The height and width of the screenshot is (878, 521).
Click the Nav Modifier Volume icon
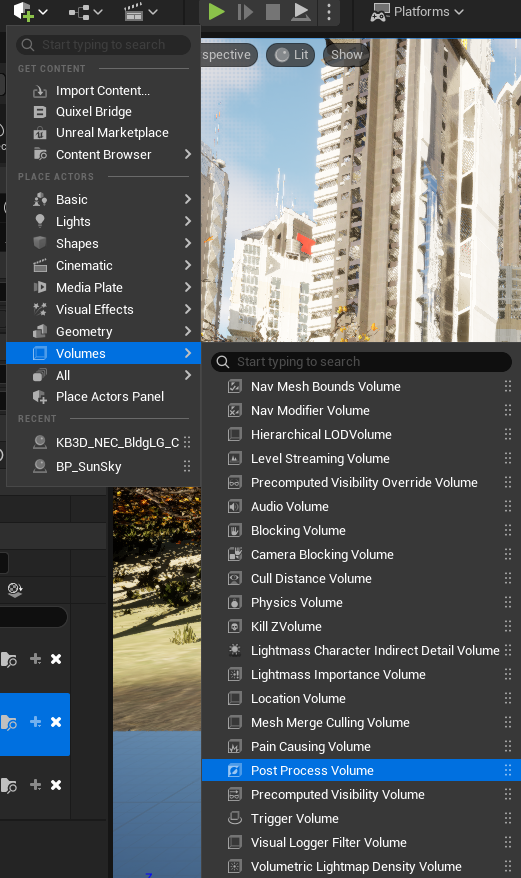pyautogui.click(x=235, y=410)
